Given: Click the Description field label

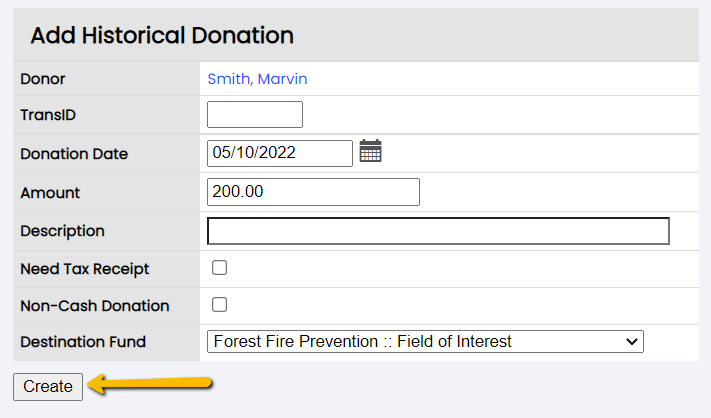Looking at the screenshot, I should pos(63,231).
